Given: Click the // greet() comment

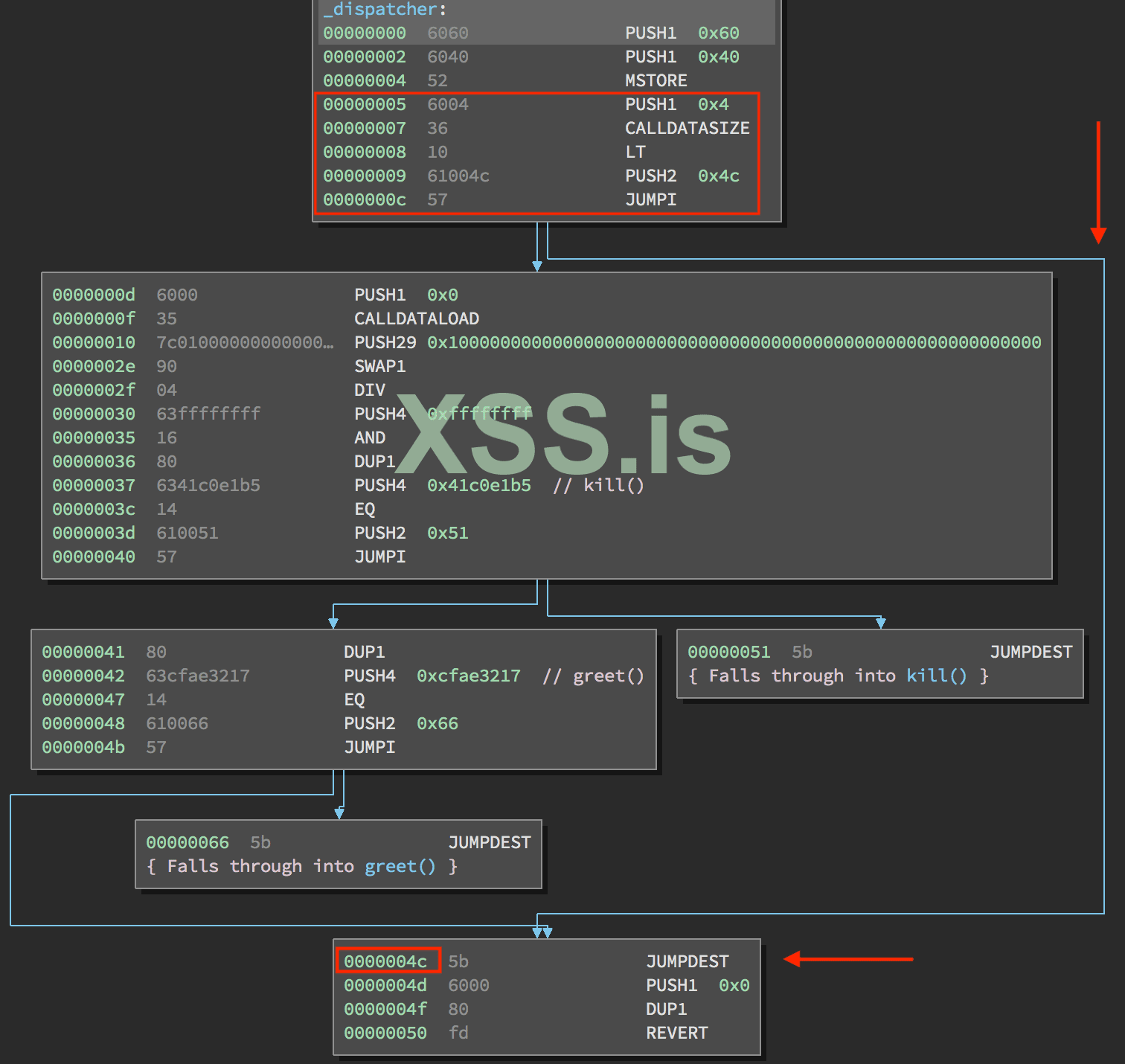Looking at the screenshot, I should (x=593, y=676).
